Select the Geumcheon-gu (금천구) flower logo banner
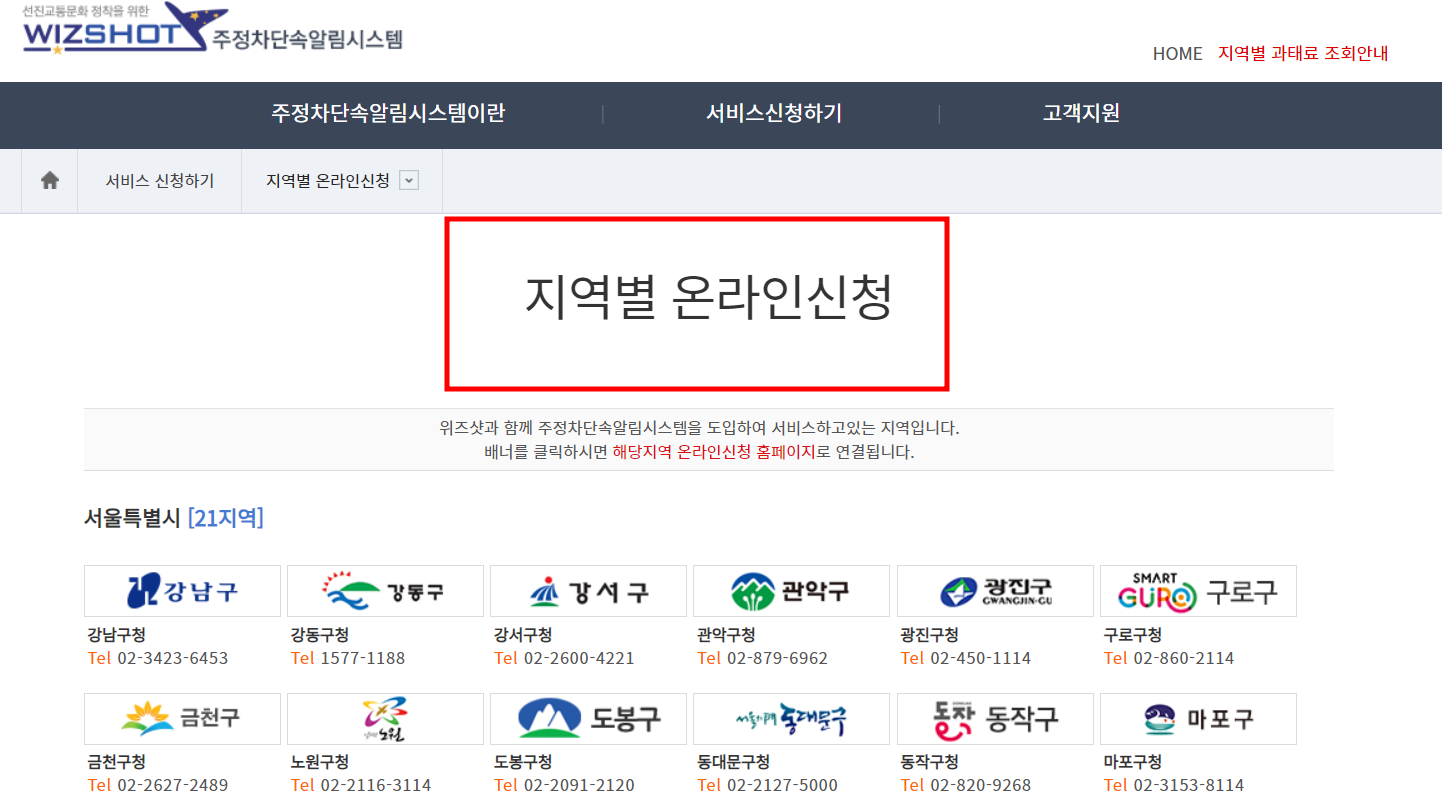Viewport: 1442px width, 799px height. (181, 718)
